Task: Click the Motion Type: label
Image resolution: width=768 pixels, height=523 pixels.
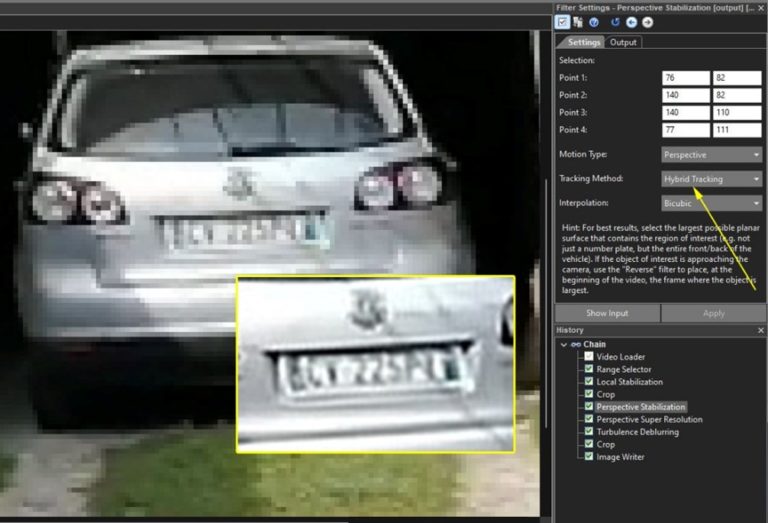Action: [x=583, y=154]
